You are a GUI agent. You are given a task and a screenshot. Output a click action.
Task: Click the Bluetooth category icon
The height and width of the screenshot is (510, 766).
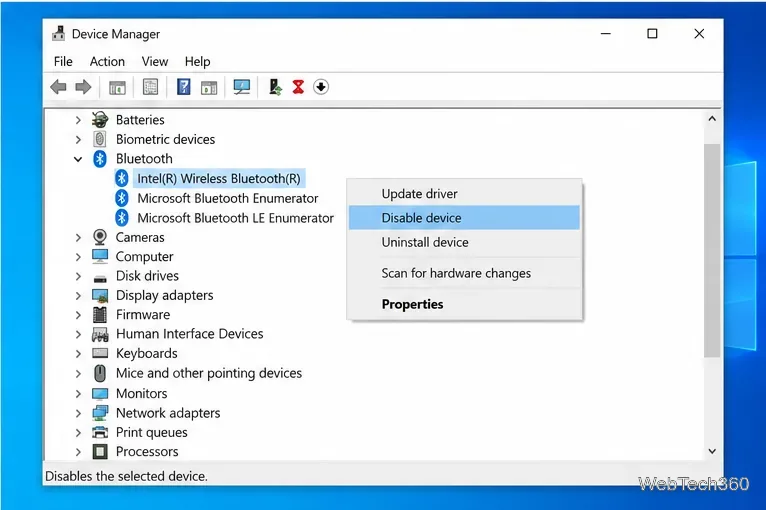pyautogui.click(x=100, y=159)
